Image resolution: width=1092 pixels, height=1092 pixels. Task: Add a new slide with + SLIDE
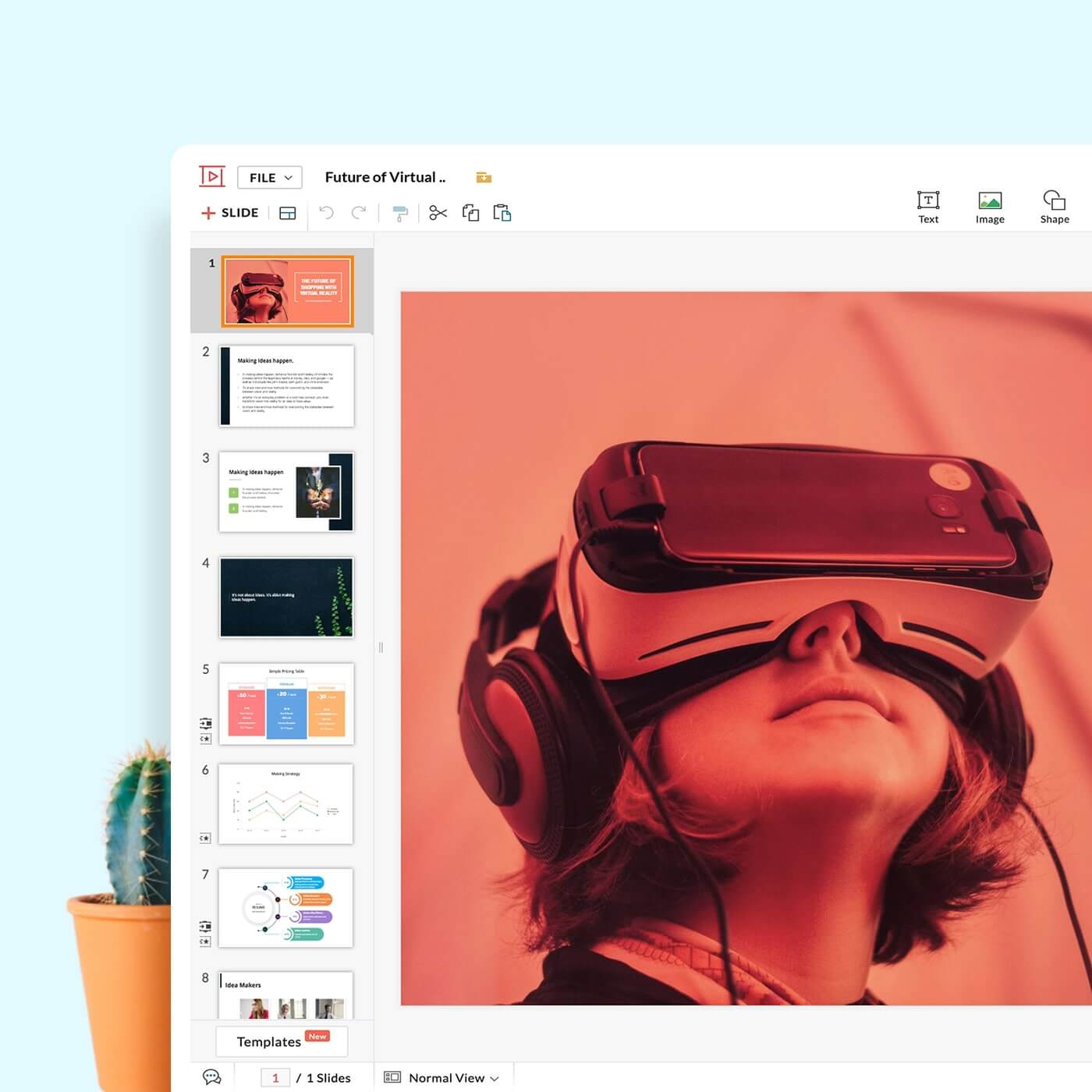[230, 213]
